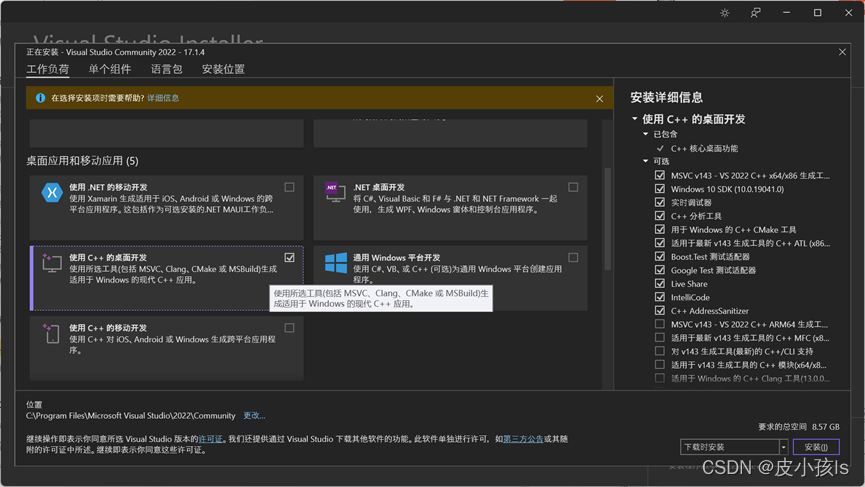Image resolution: width=865 pixels, height=487 pixels.
Task: Enable the C++ mobile development workload checkbox
Action: 289,328
